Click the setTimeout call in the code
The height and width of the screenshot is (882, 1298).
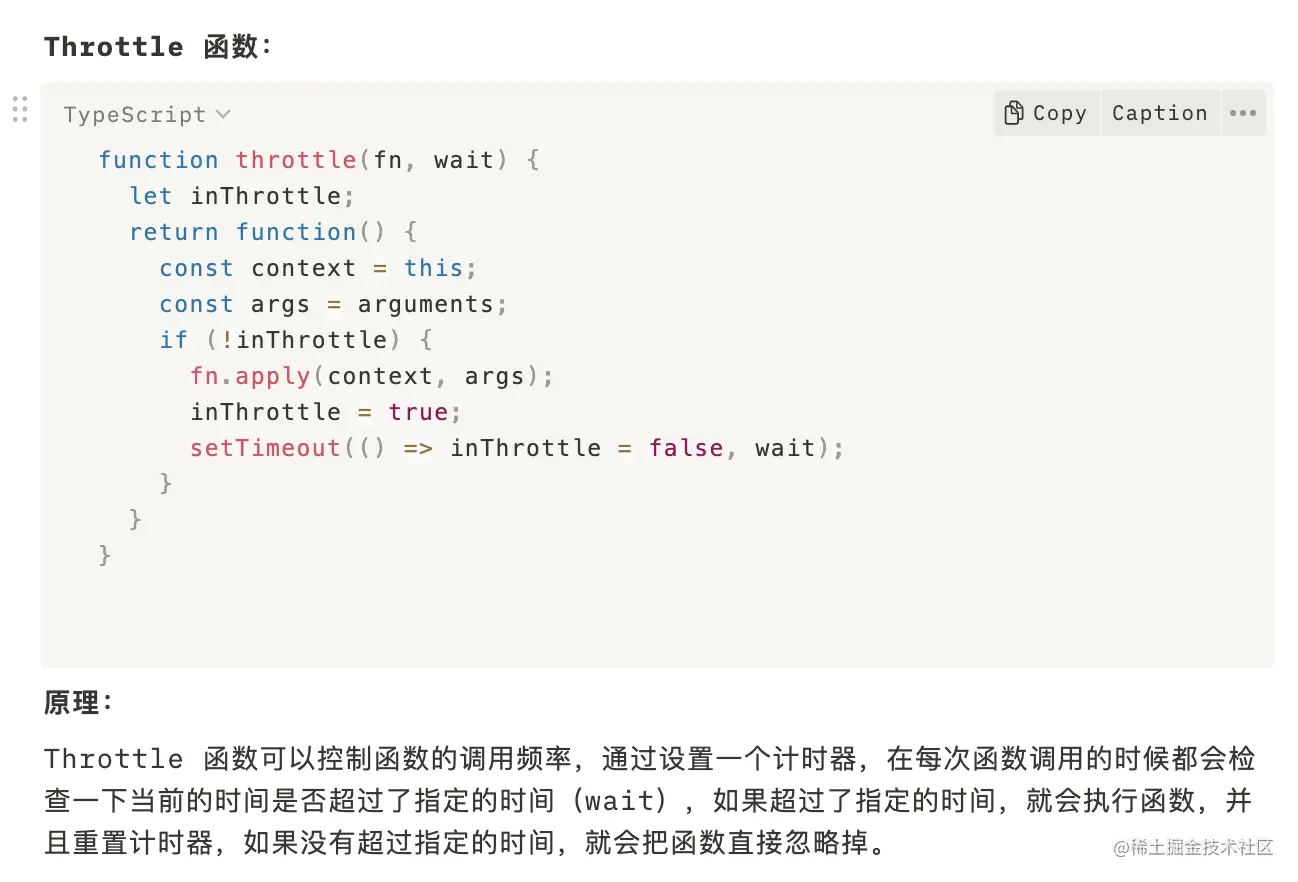pos(265,448)
